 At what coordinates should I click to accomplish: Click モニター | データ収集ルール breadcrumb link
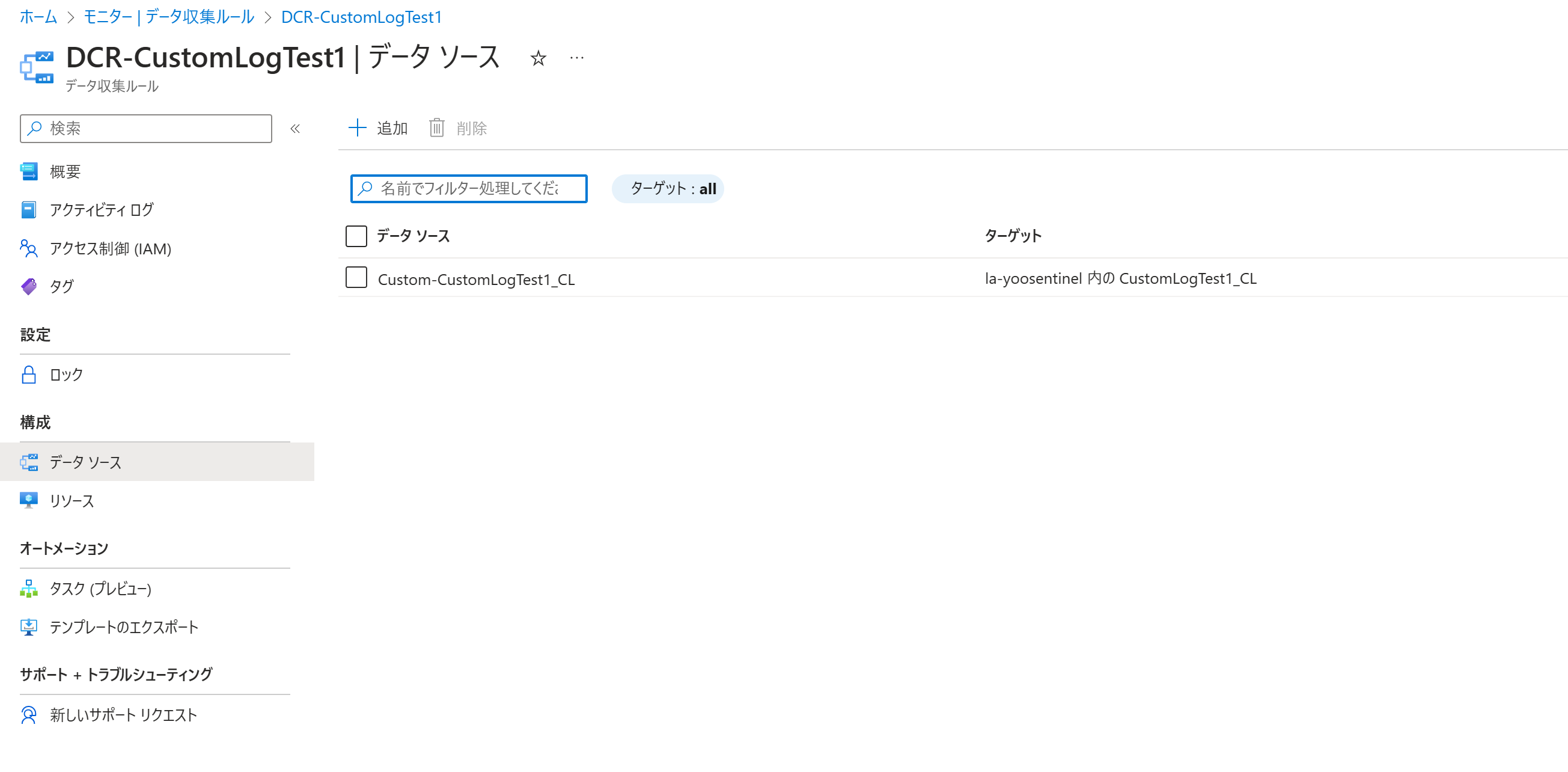169,17
